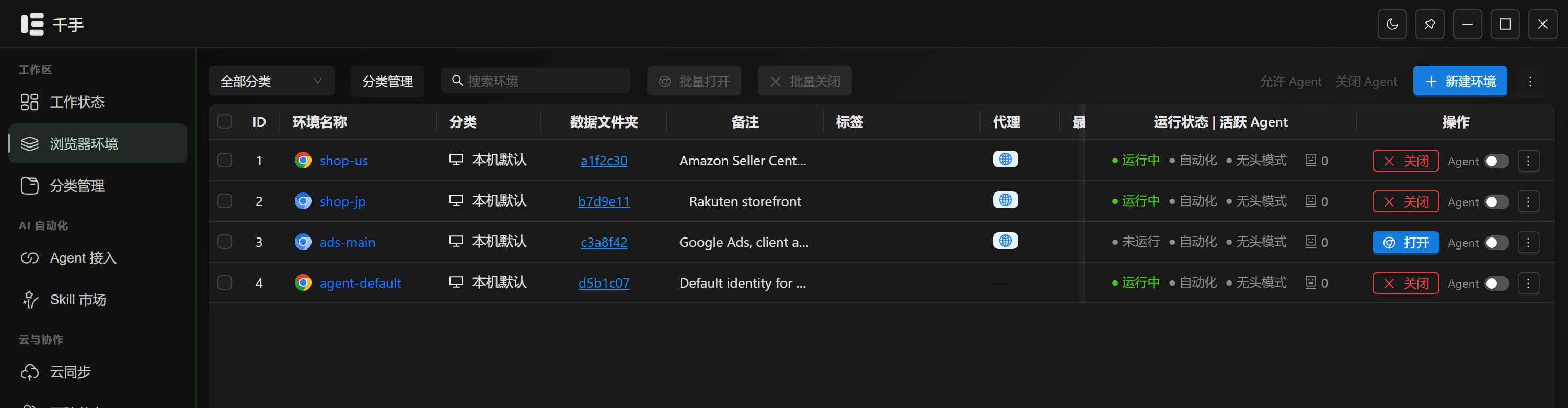Open more options menu for agent-default row
Screen dimensions: 1568x408
(1528, 283)
